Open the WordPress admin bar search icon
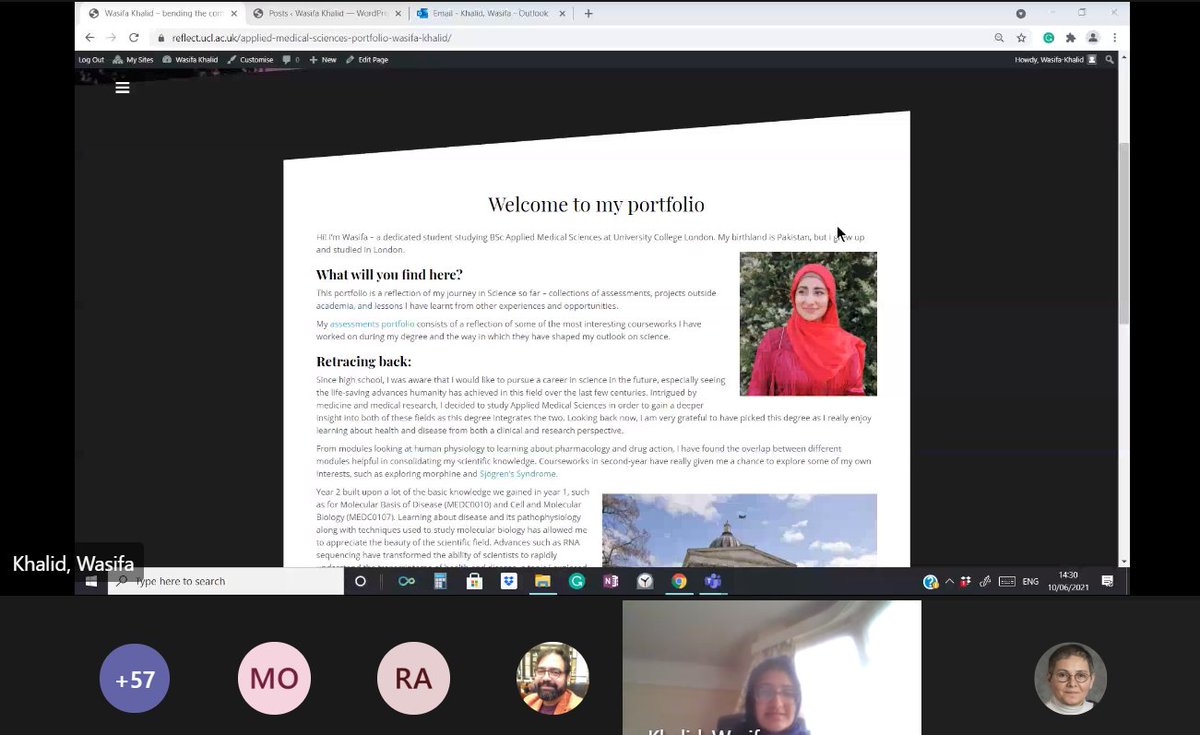1200x735 pixels. (x=1109, y=59)
